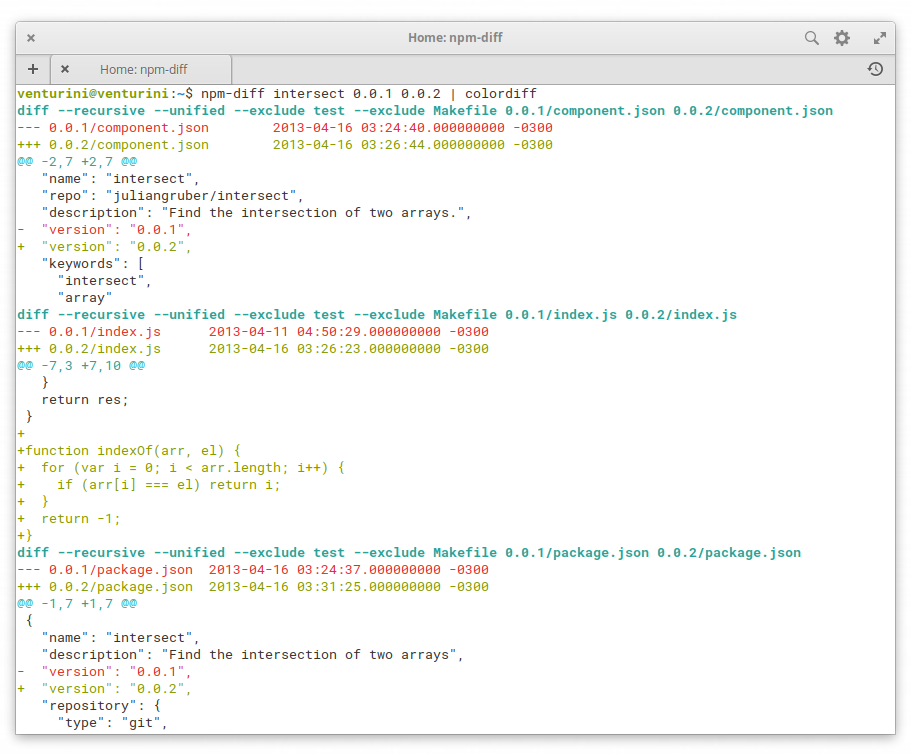This screenshot has width=911, height=754.
Task: Click the "--- 0.0.1/component.json" line
Action: [x=285, y=128]
